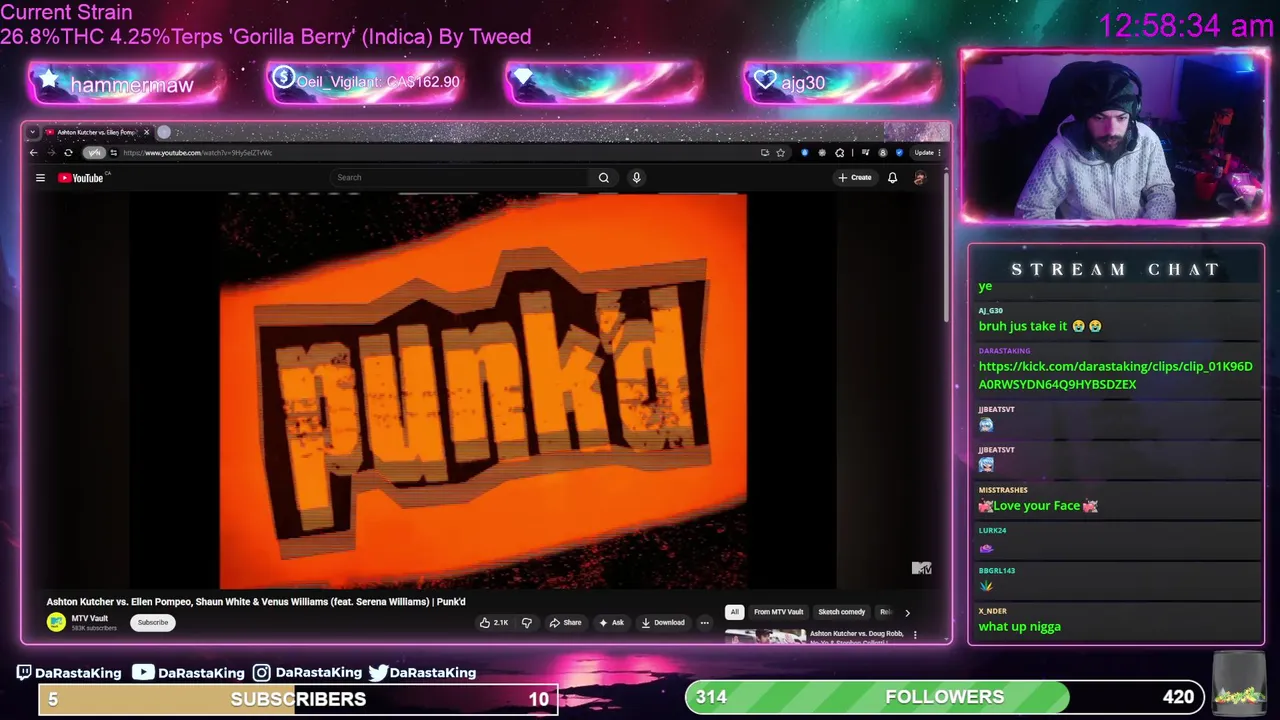Click the Punk'd video player
This screenshot has width=1280, height=720.
point(483,391)
